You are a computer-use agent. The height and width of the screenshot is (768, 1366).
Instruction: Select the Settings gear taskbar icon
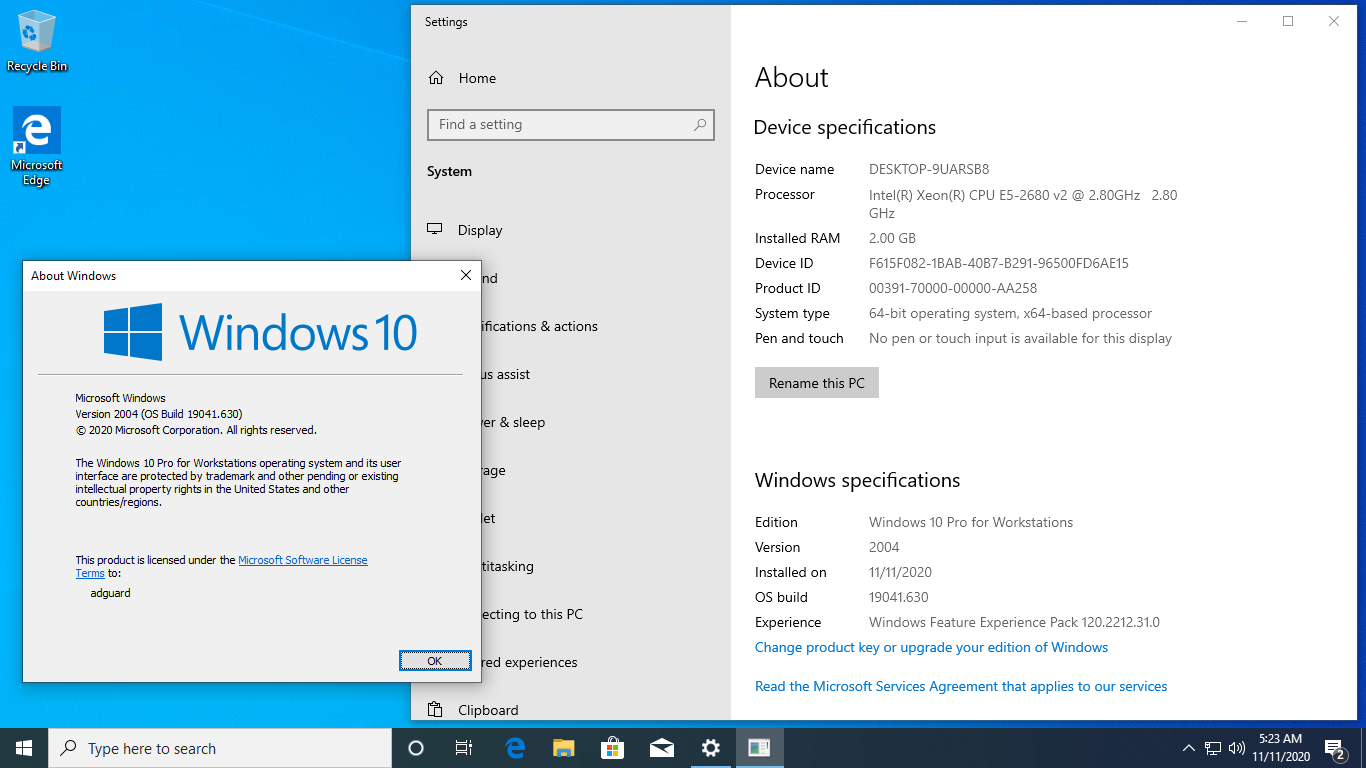(710, 748)
